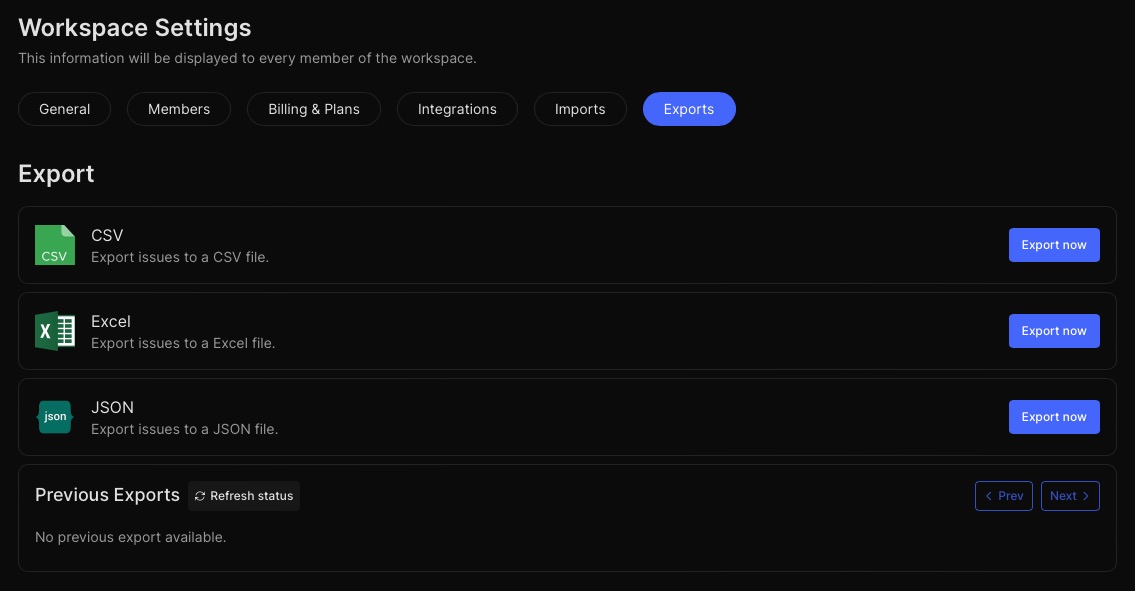Click the Previous Exports heading
This screenshot has height=591, width=1135.
pos(107,495)
